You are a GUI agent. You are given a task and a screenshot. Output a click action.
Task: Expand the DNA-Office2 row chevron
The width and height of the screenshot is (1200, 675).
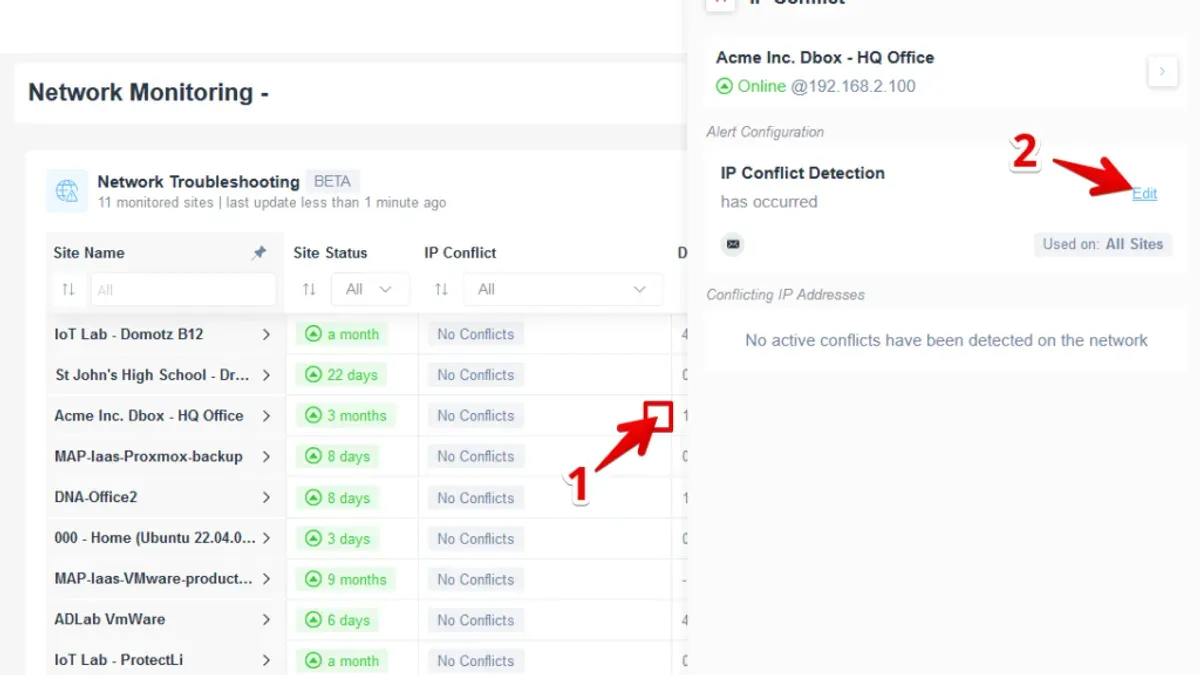266,497
